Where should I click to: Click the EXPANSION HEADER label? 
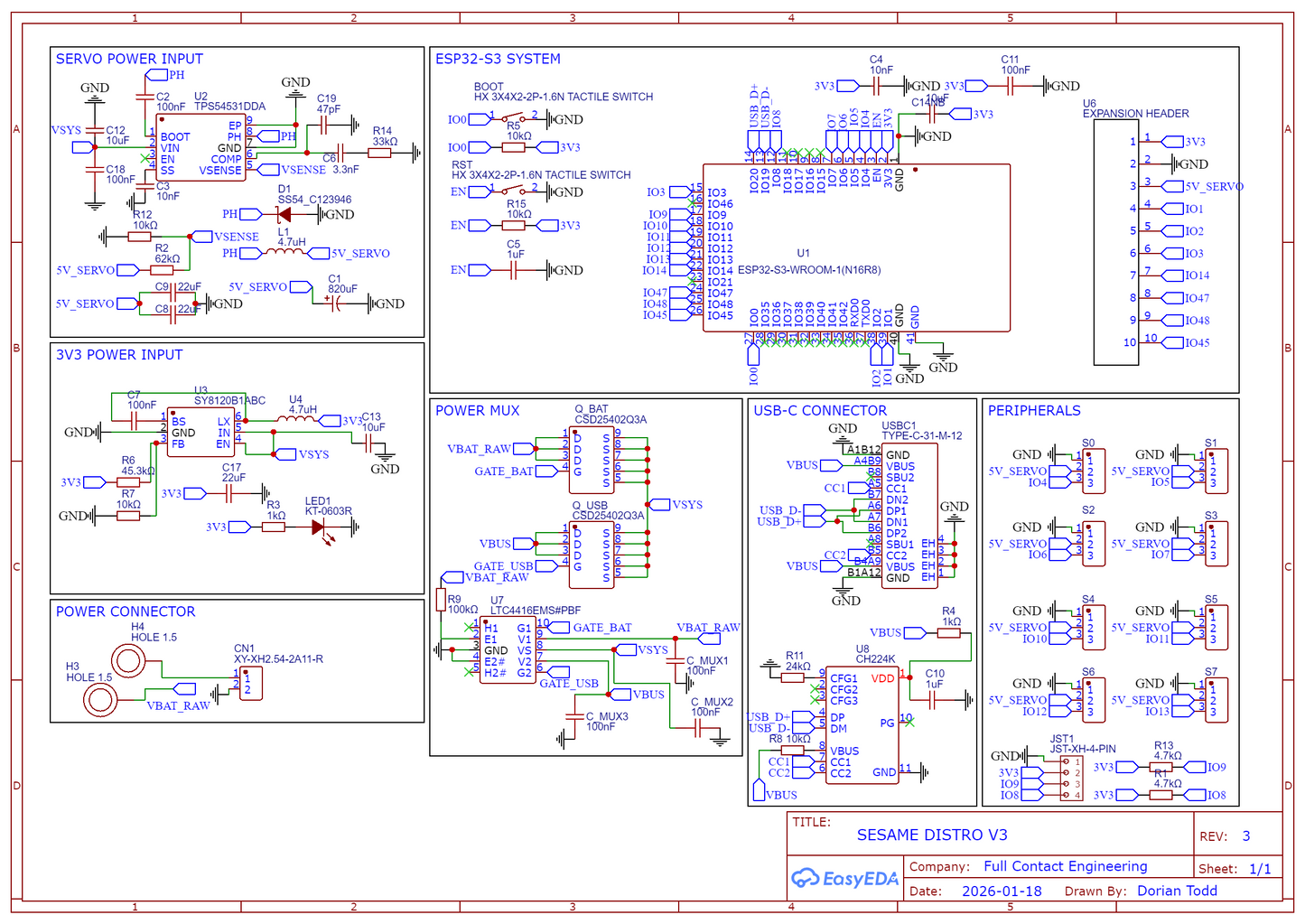(1136, 114)
